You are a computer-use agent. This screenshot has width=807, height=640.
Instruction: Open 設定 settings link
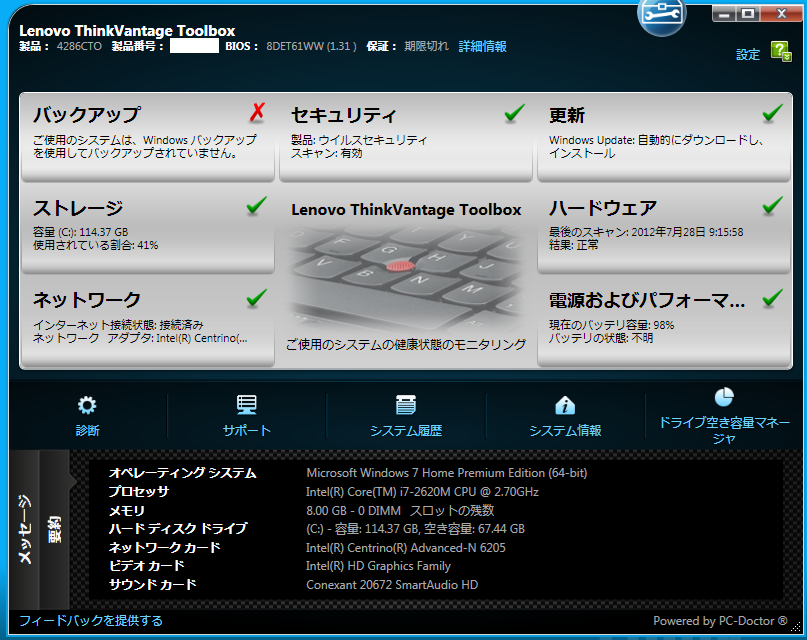point(748,55)
